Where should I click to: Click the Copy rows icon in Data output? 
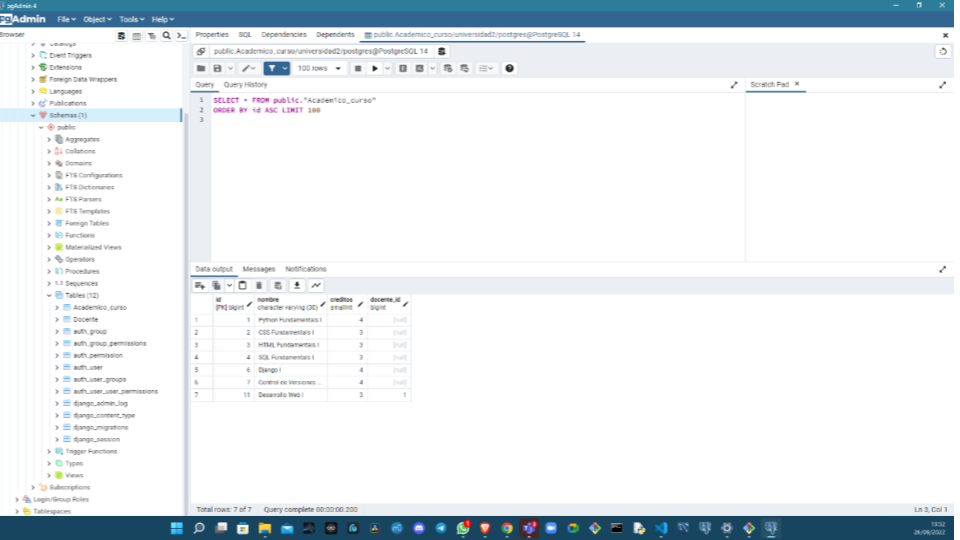tap(216, 285)
